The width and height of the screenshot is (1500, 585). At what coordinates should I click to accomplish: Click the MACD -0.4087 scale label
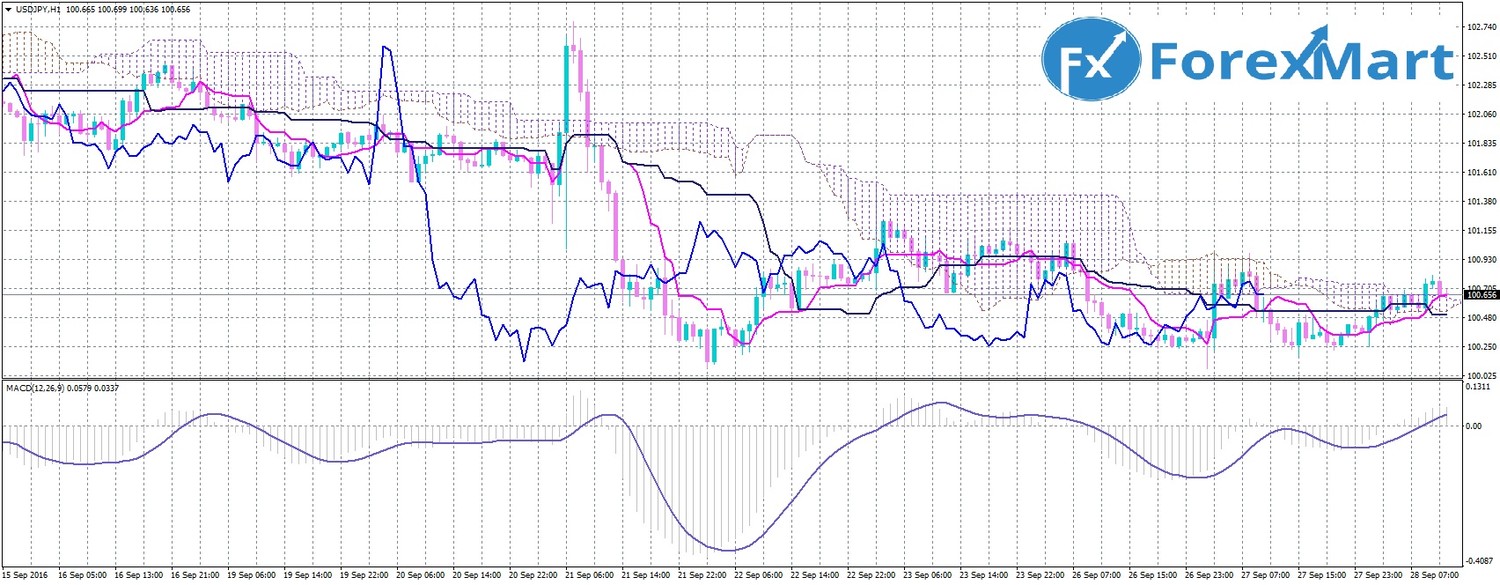(1479, 560)
